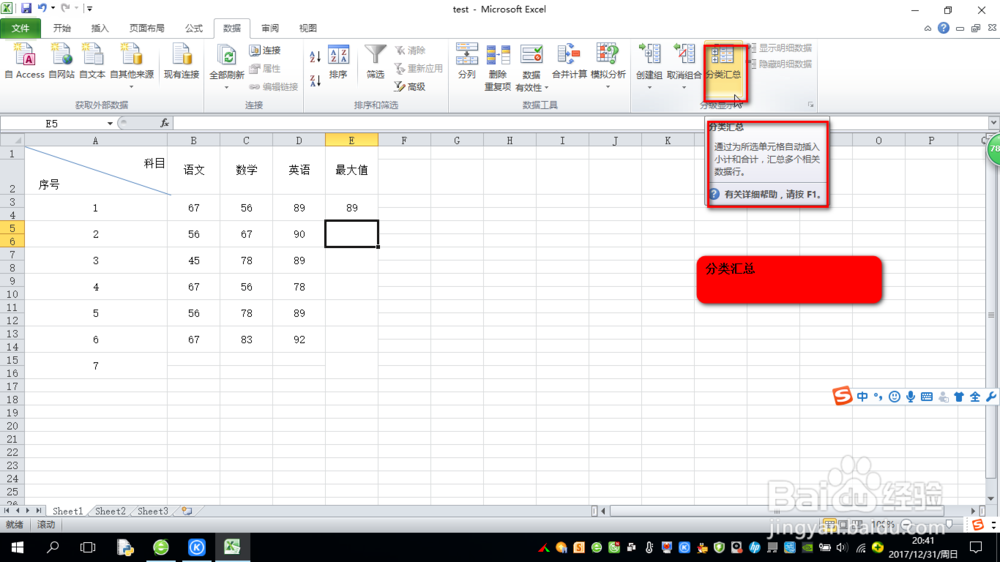The image size is (1000, 562).
Task: Click Remove Duplicates (删除重复项)
Action: tap(497, 67)
